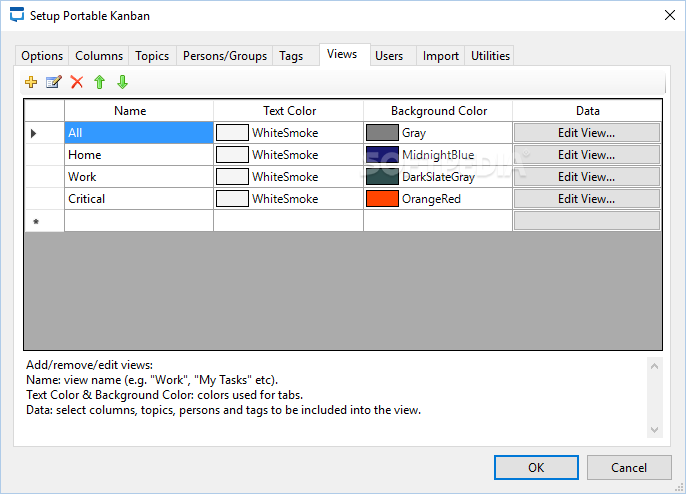Click Edit View button for All row
The image size is (686, 494).
587,133
